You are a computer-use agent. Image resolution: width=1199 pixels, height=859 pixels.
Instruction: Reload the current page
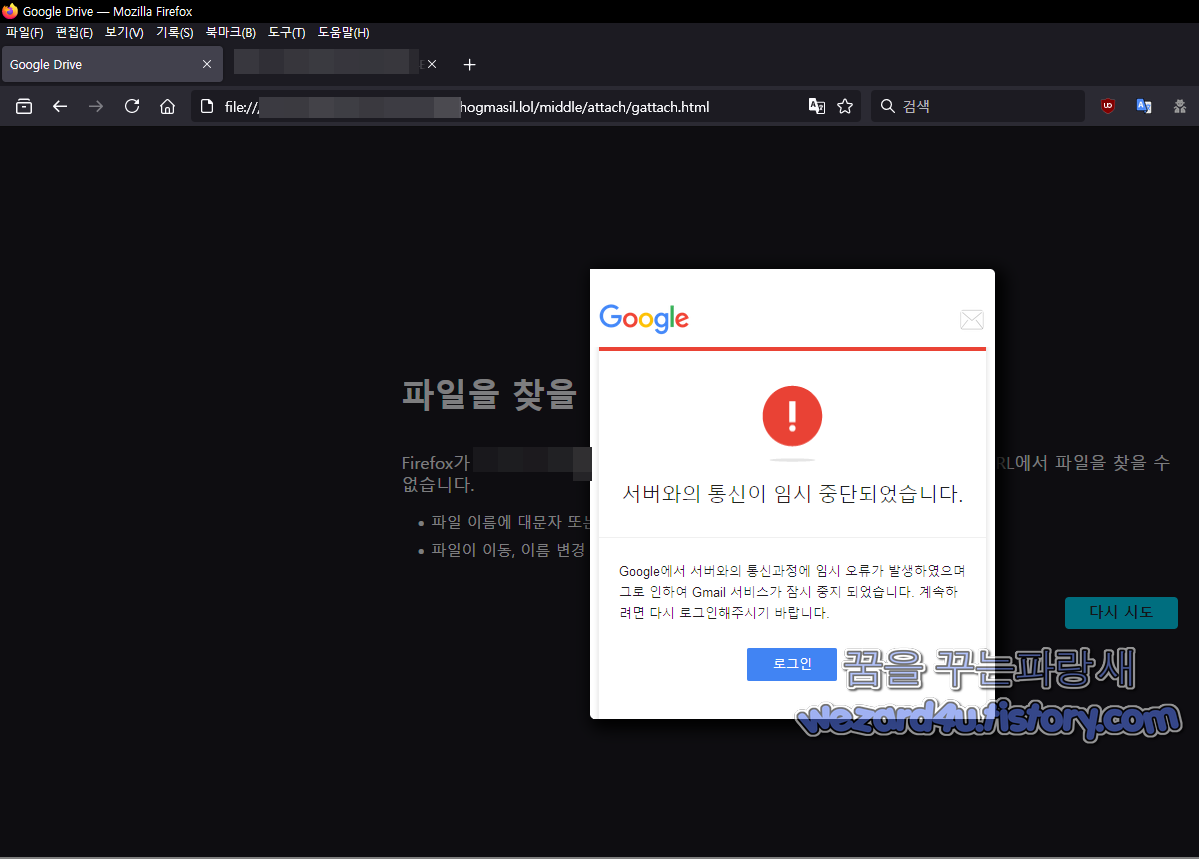pos(132,106)
